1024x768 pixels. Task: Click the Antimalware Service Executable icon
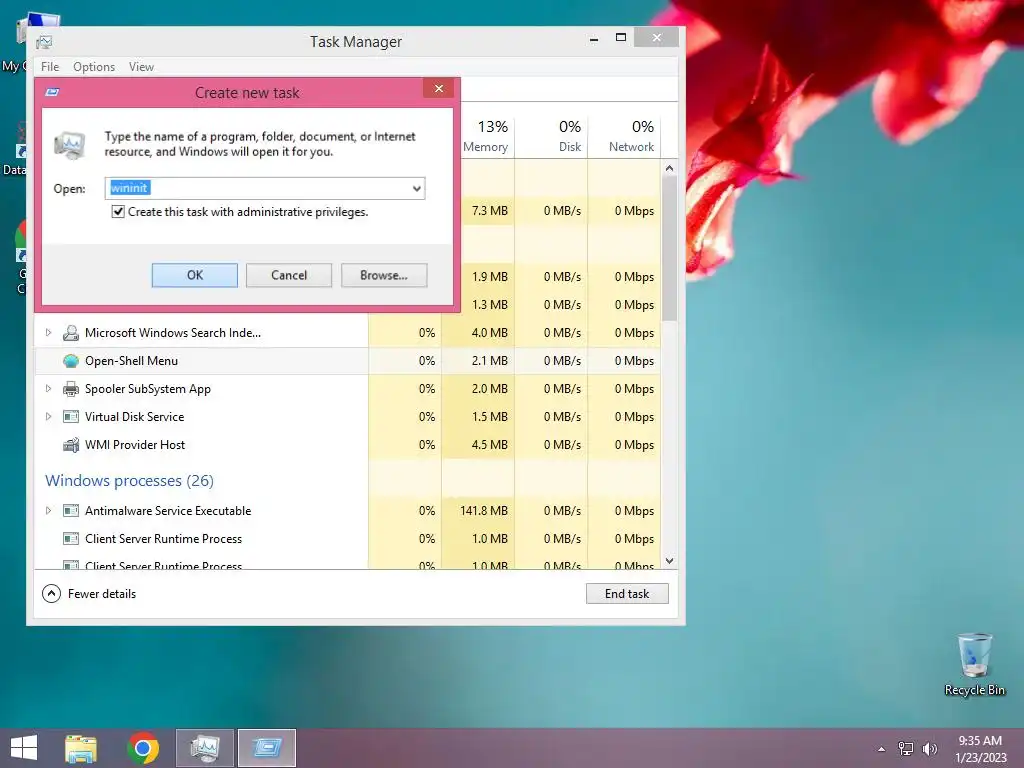[71, 511]
